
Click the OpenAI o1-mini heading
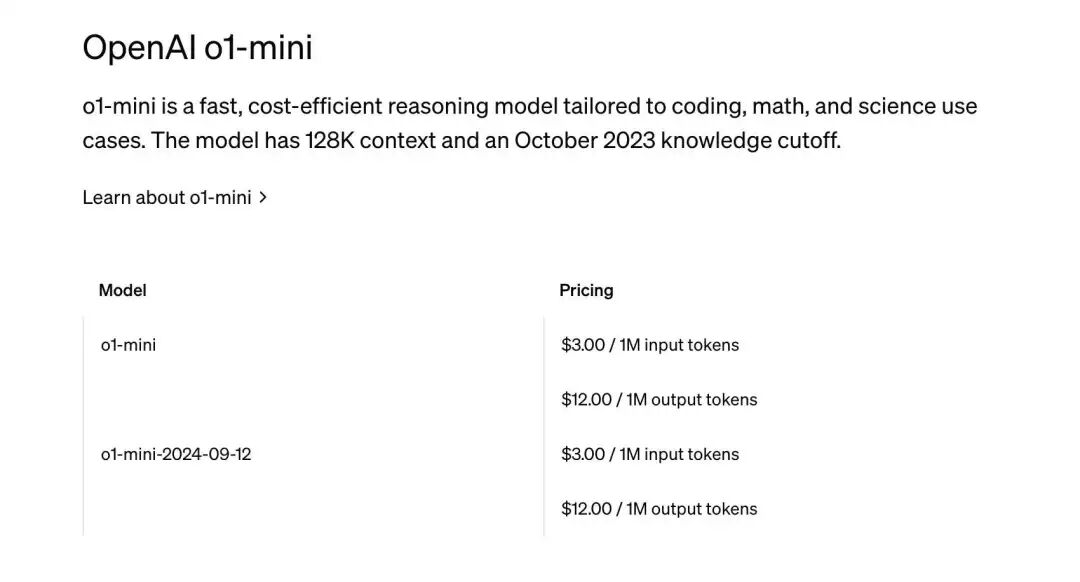point(197,47)
